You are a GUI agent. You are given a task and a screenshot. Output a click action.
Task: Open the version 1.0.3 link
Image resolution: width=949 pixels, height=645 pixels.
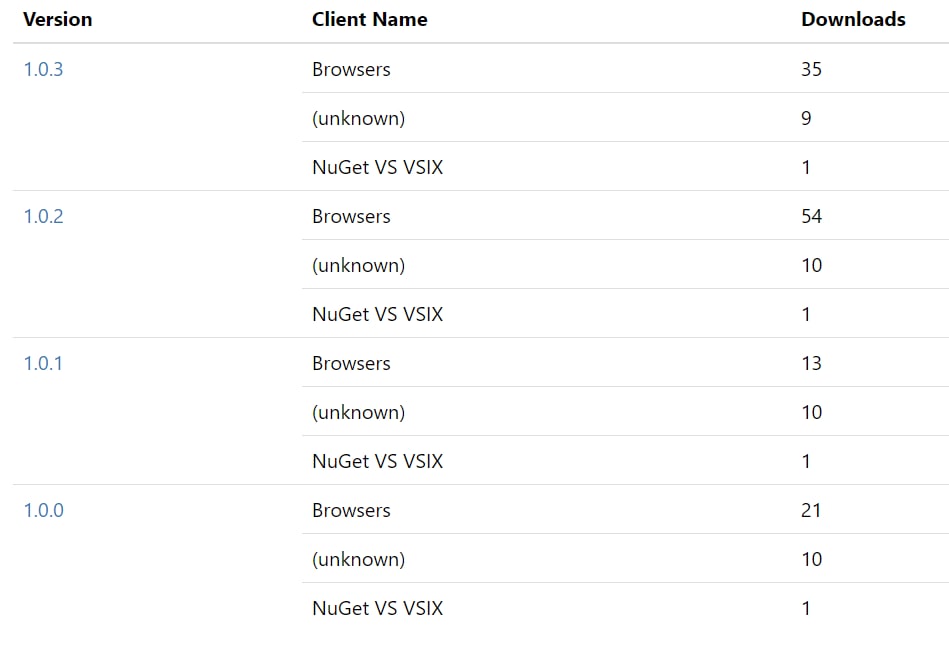[43, 70]
